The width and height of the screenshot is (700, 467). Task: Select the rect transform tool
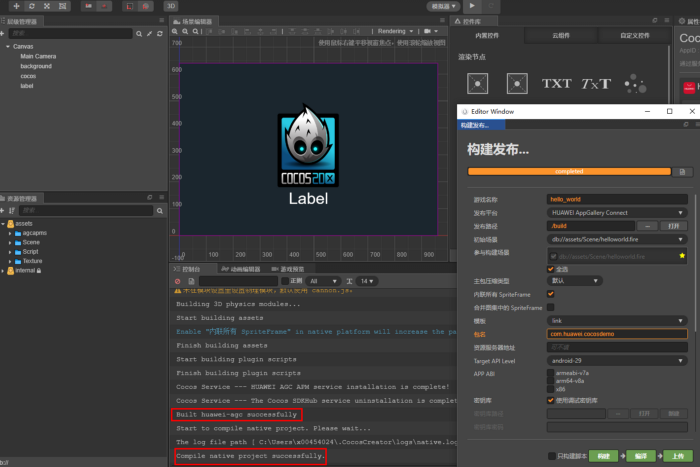(x=62, y=6)
